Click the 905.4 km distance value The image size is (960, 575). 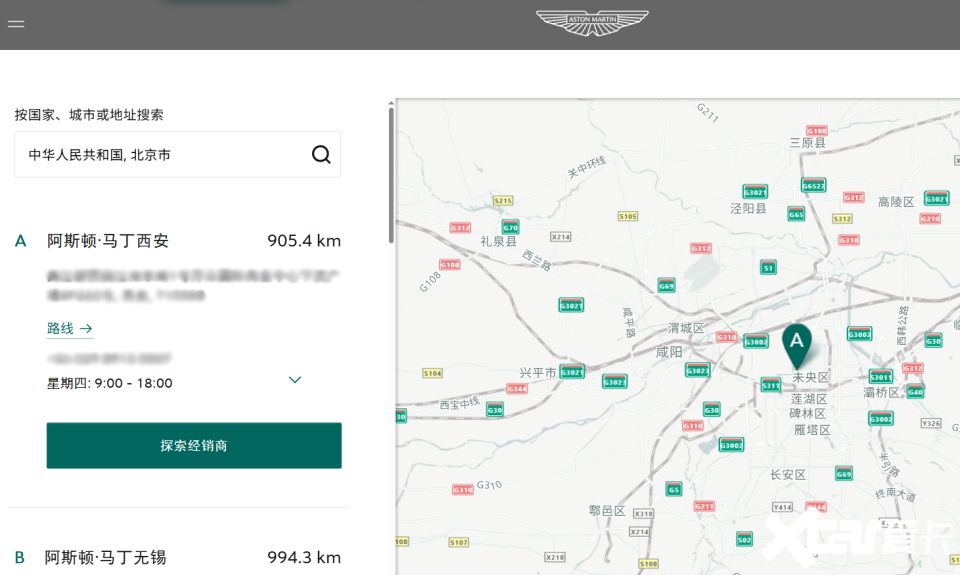click(x=304, y=241)
